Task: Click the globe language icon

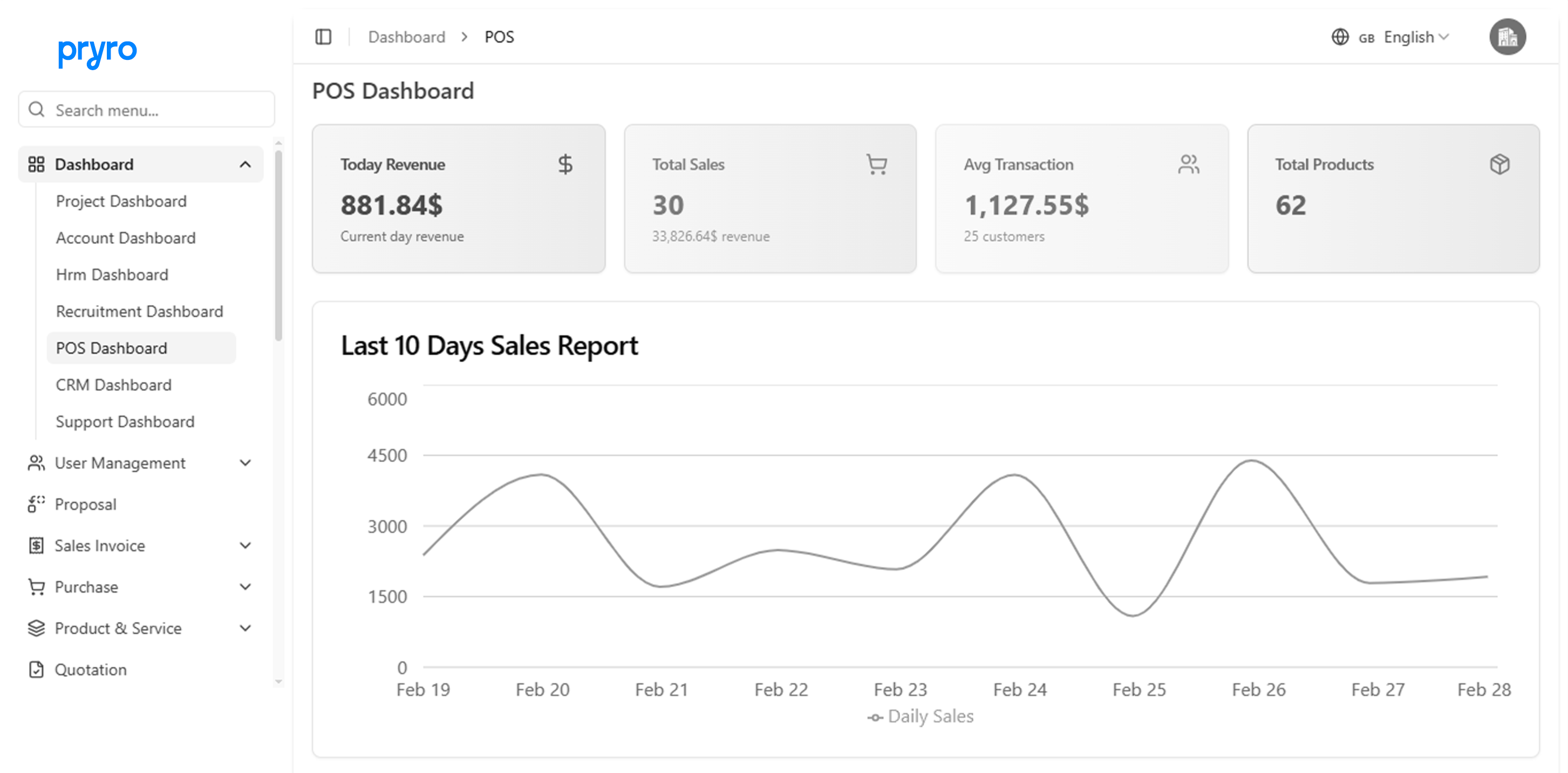Action: [x=1340, y=37]
